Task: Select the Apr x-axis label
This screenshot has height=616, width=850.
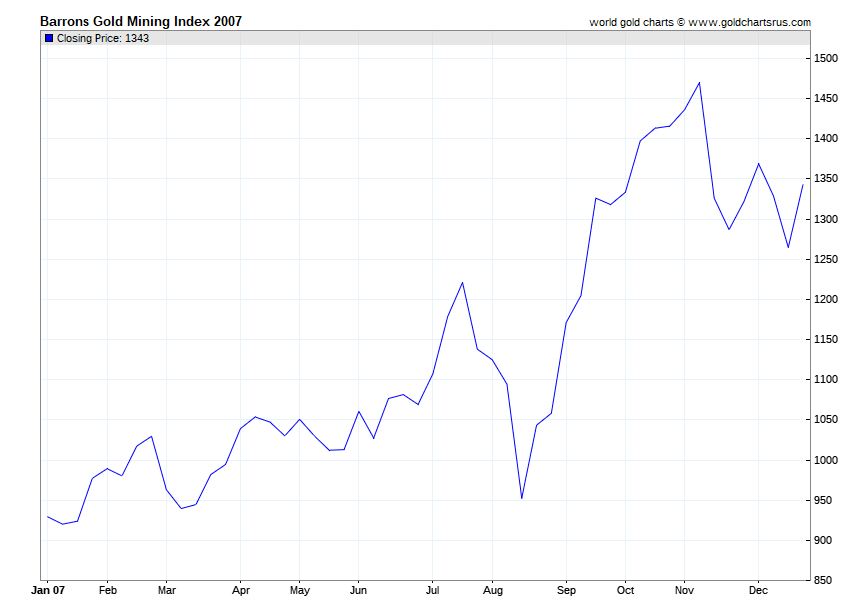Action: coord(241,591)
